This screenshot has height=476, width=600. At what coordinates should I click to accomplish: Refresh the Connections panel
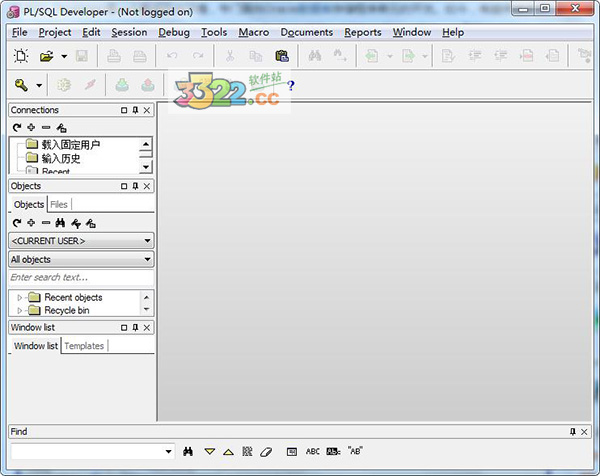[17, 127]
